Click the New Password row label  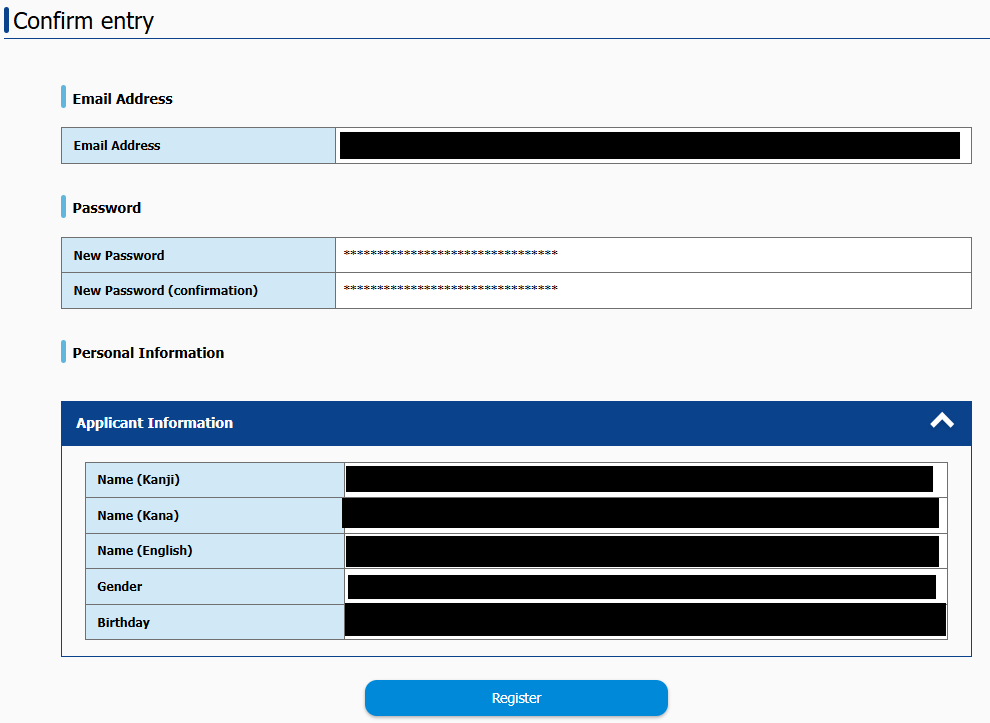(119, 256)
